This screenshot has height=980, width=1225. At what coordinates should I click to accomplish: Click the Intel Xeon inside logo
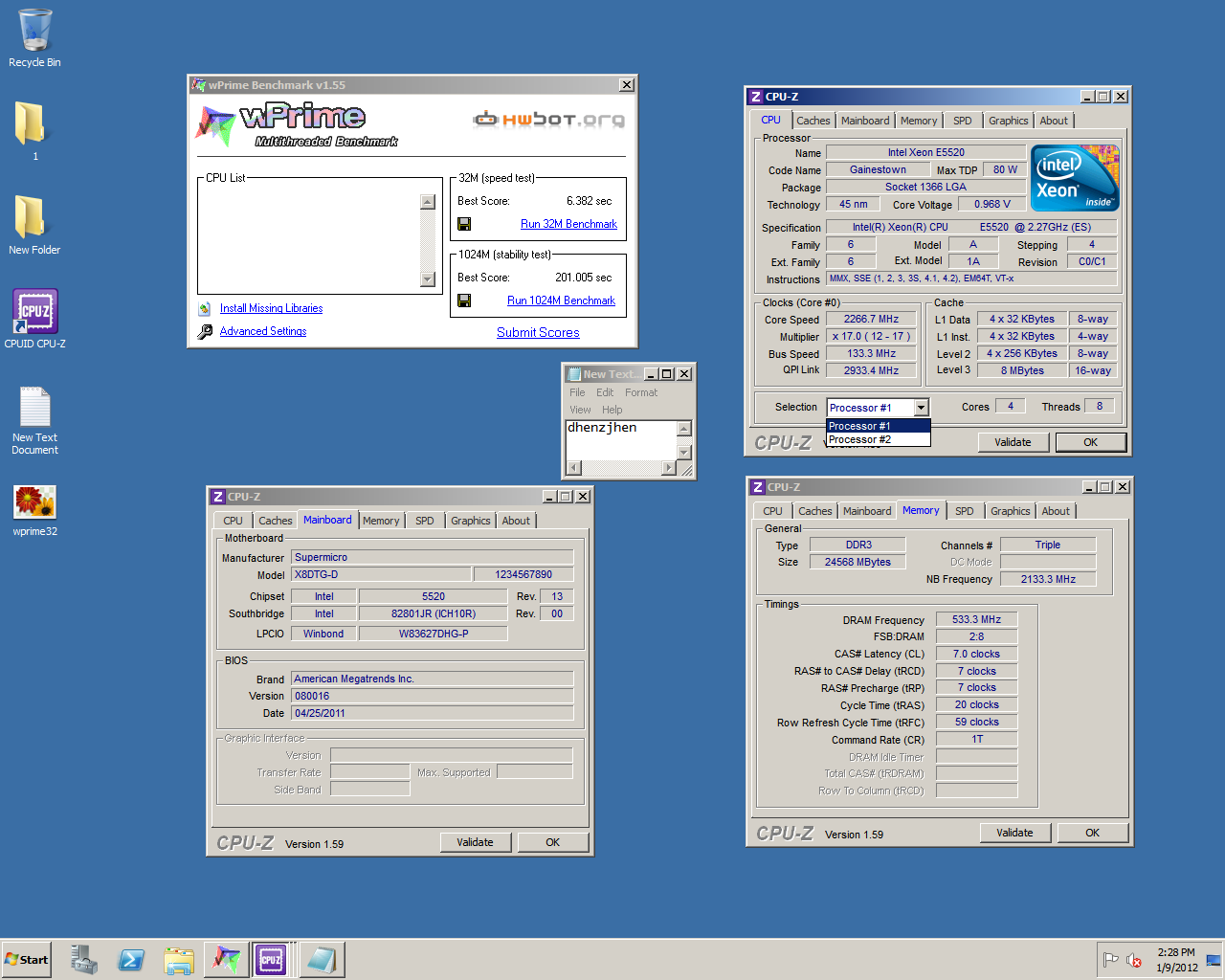1075,178
